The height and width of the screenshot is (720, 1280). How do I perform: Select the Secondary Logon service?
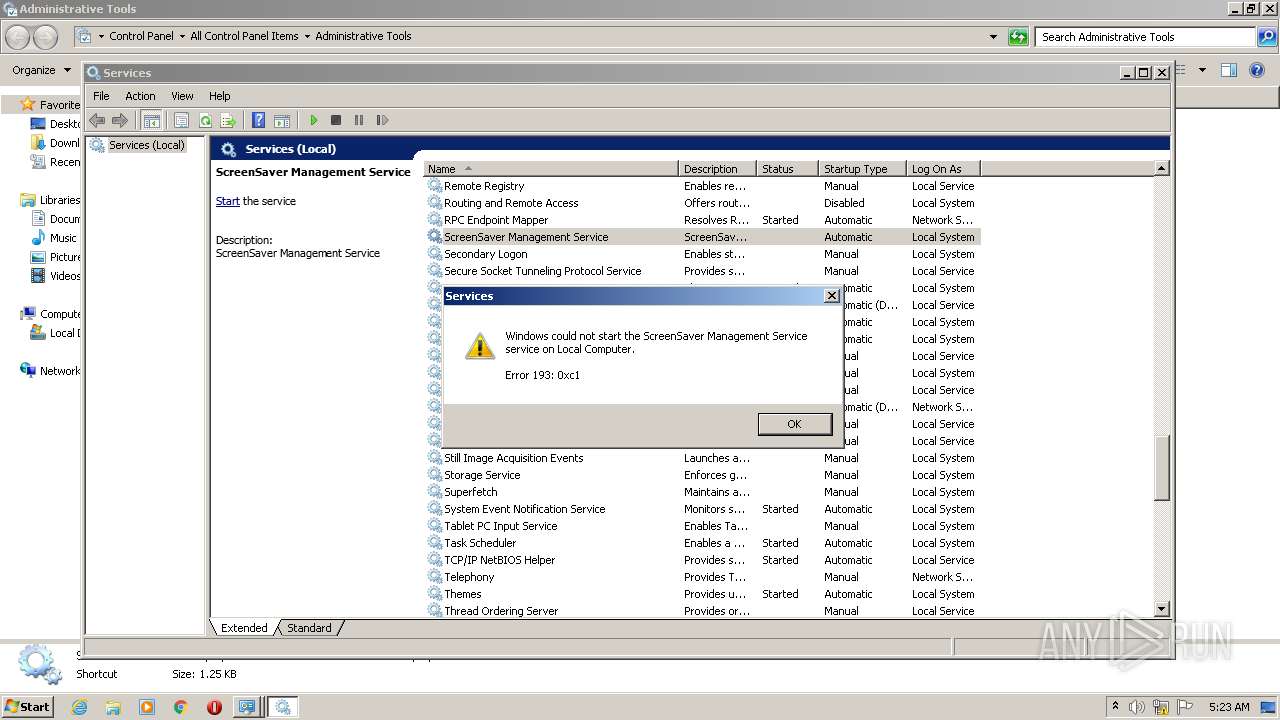click(x=702, y=254)
